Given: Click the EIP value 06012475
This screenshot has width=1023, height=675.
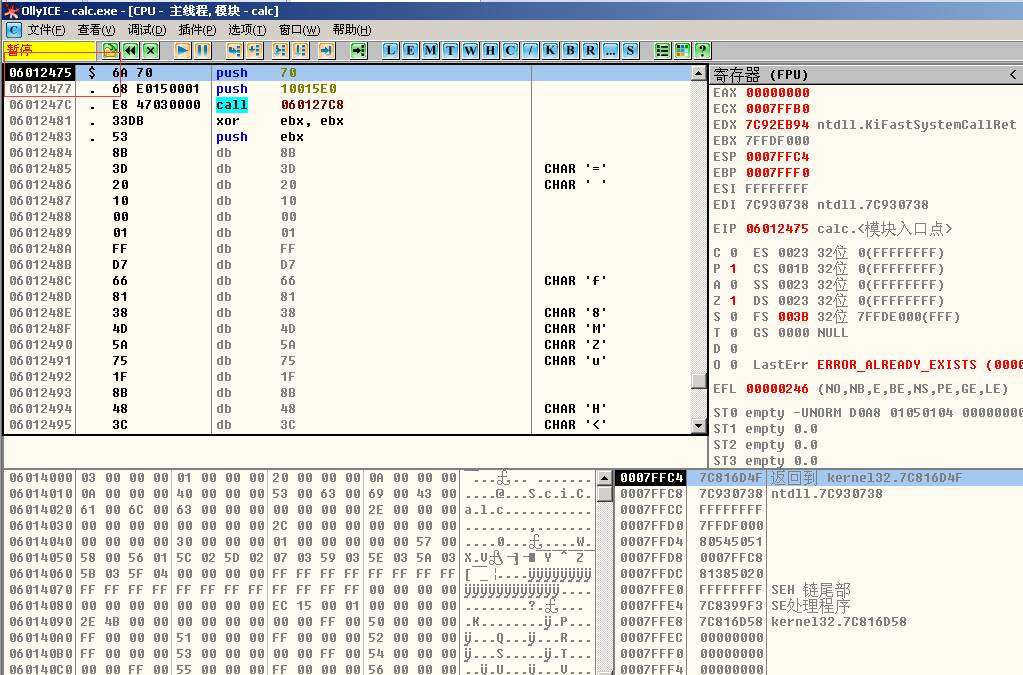Looking at the screenshot, I should 778,229.
